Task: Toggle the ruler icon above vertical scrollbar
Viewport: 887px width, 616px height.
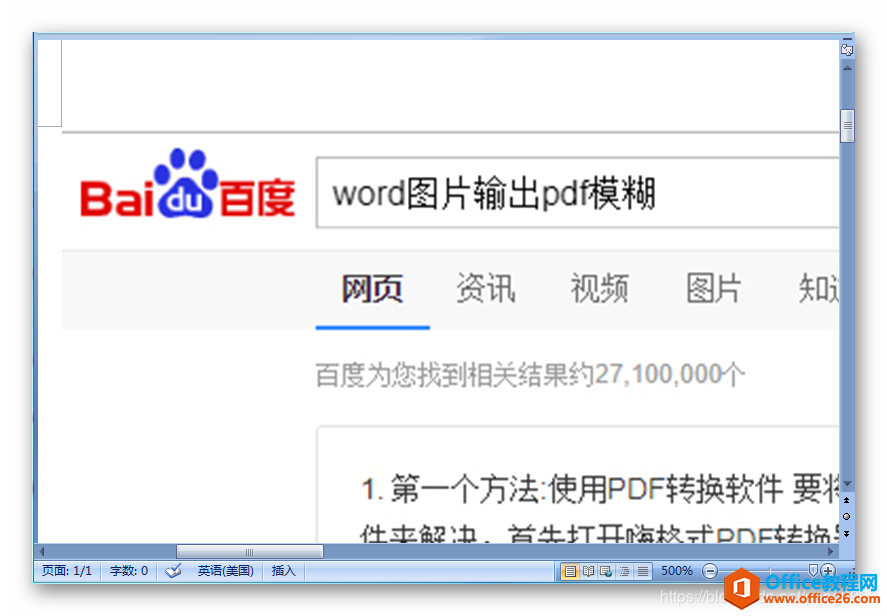Action: click(847, 50)
